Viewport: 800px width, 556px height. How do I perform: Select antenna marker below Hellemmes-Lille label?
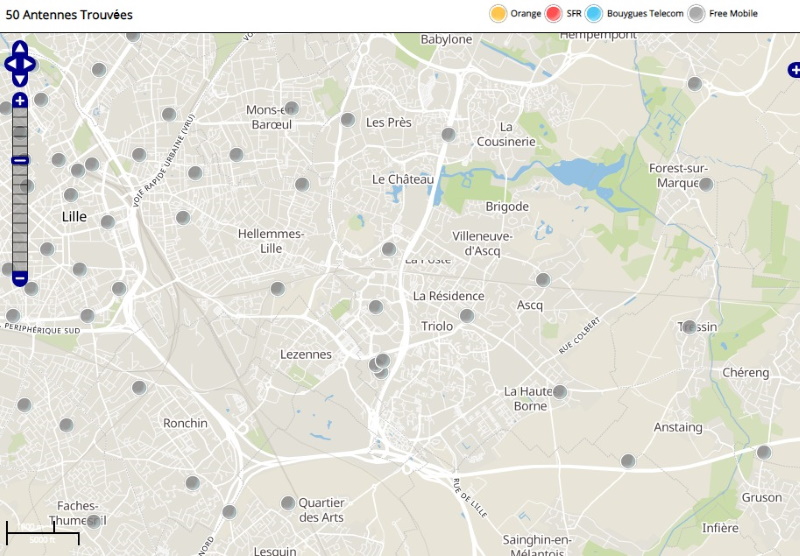pyautogui.click(x=278, y=289)
